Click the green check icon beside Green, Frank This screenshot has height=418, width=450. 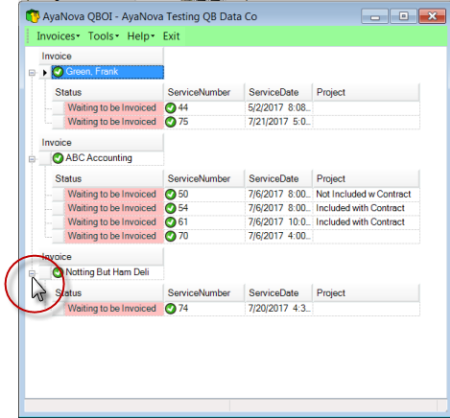coord(58,72)
